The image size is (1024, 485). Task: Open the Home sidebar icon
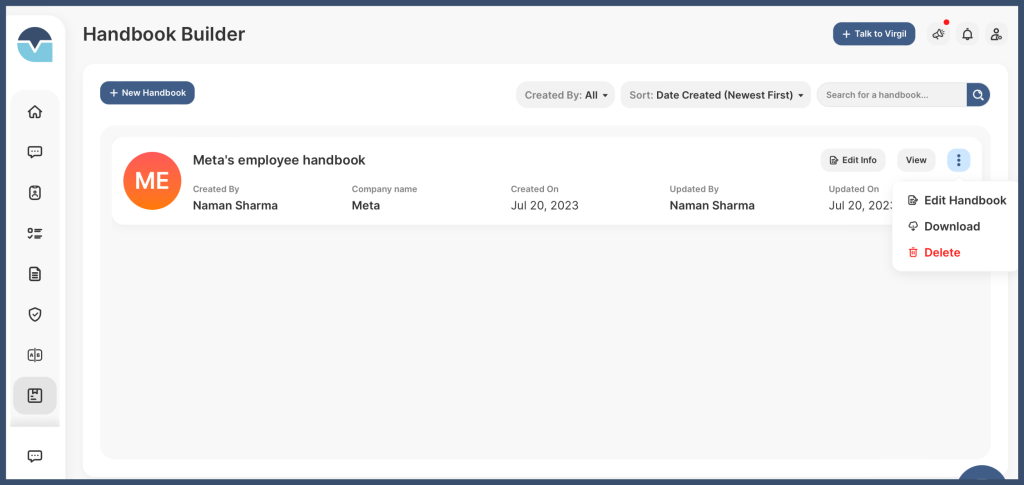(35, 112)
